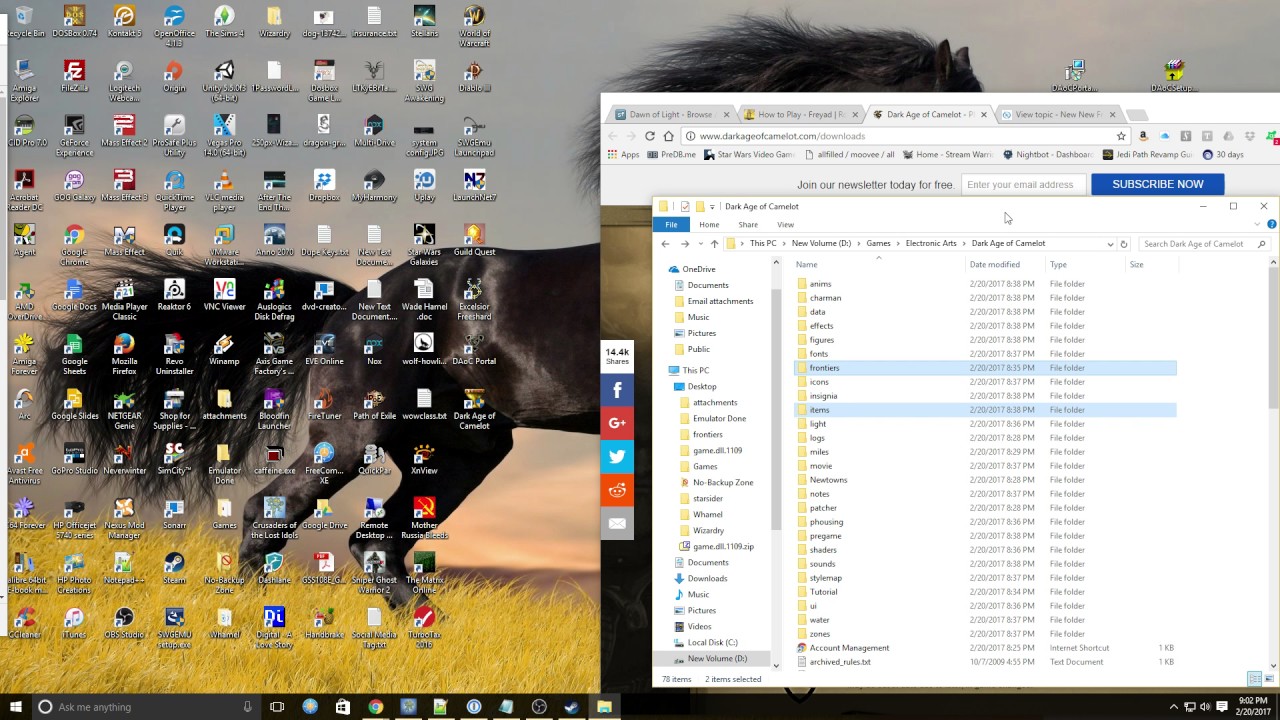Sort files by the Name column header
This screenshot has width=1280, height=720.
878,265
